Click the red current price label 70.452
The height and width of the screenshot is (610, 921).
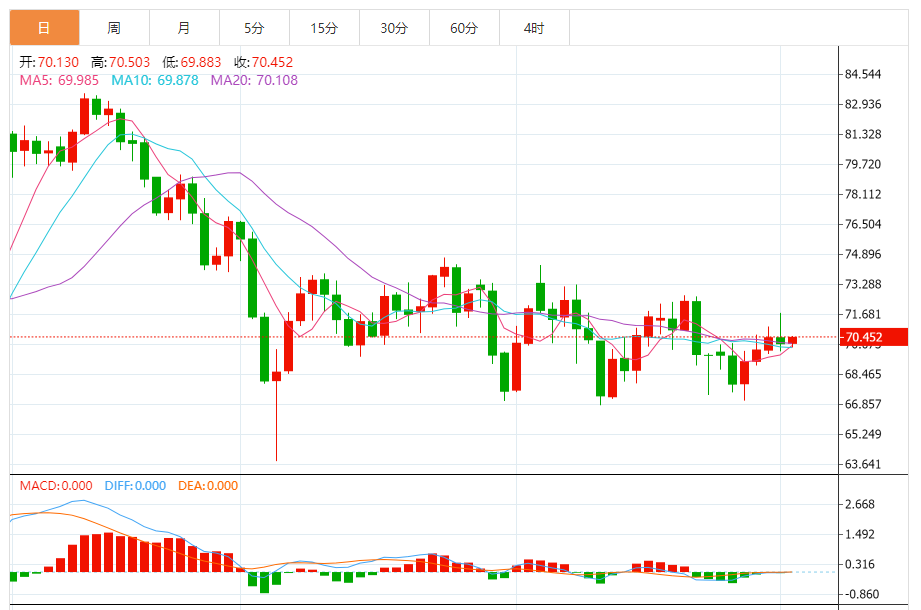tap(873, 337)
